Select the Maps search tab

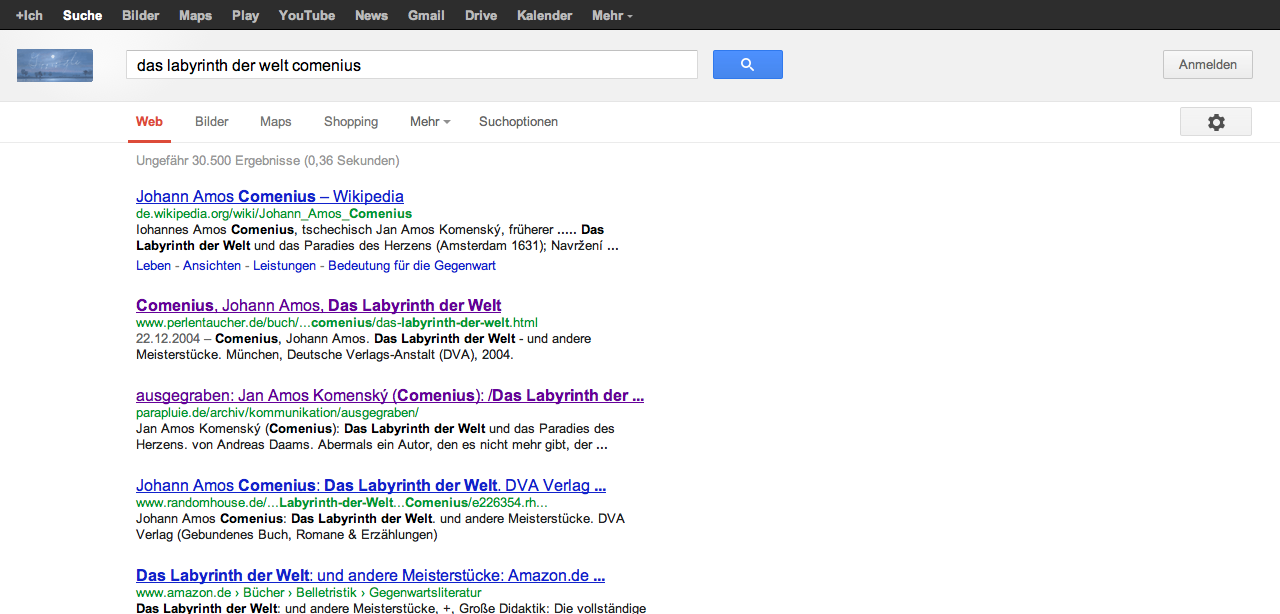[276, 122]
